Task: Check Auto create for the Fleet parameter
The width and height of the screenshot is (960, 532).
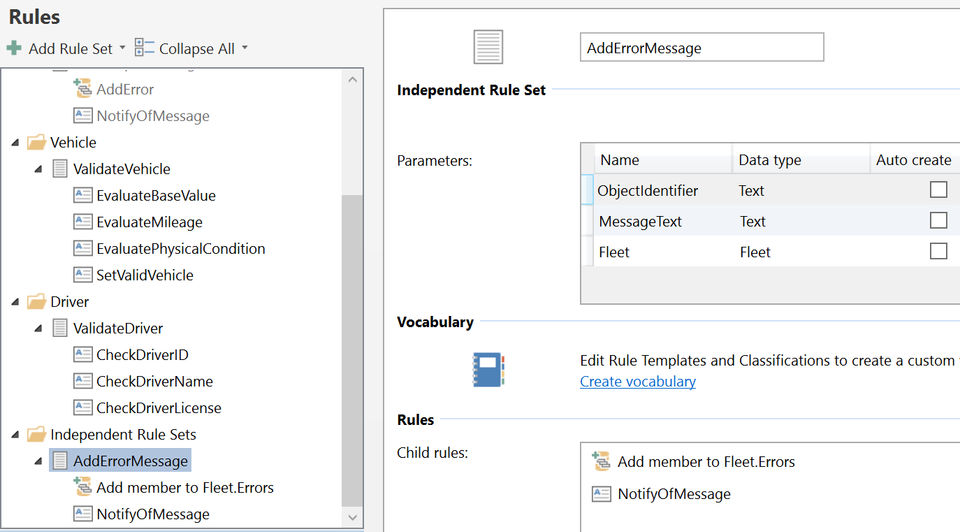Action: click(938, 252)
